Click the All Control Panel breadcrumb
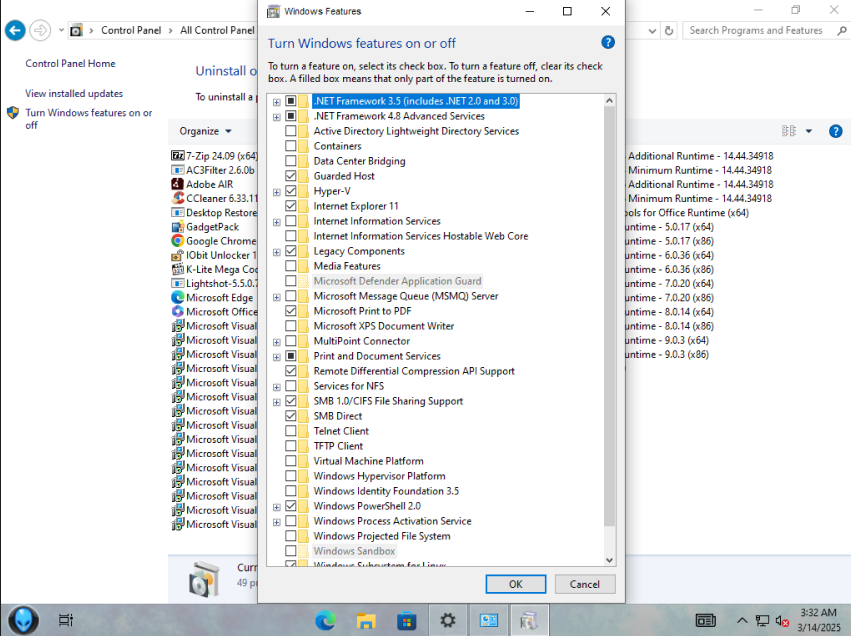This screenshot has height=636, width=851. pos(217,30)
